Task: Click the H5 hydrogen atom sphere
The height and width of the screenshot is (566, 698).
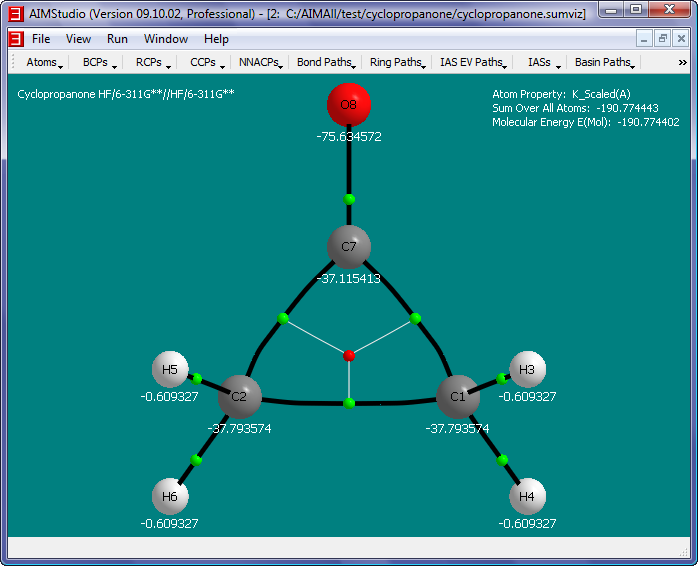Action: click(170, 370)
